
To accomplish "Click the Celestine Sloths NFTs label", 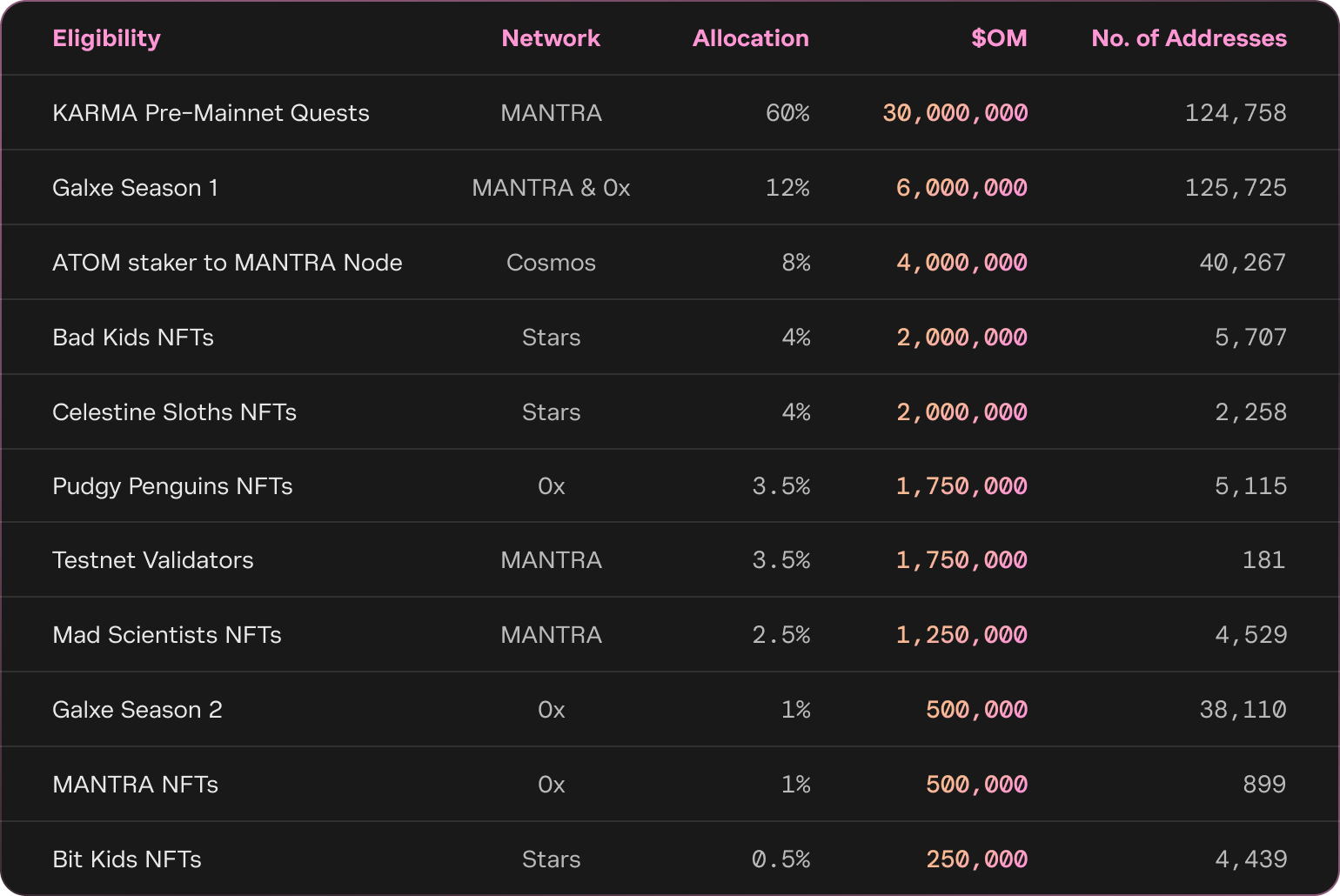I will tap(174, 412).
